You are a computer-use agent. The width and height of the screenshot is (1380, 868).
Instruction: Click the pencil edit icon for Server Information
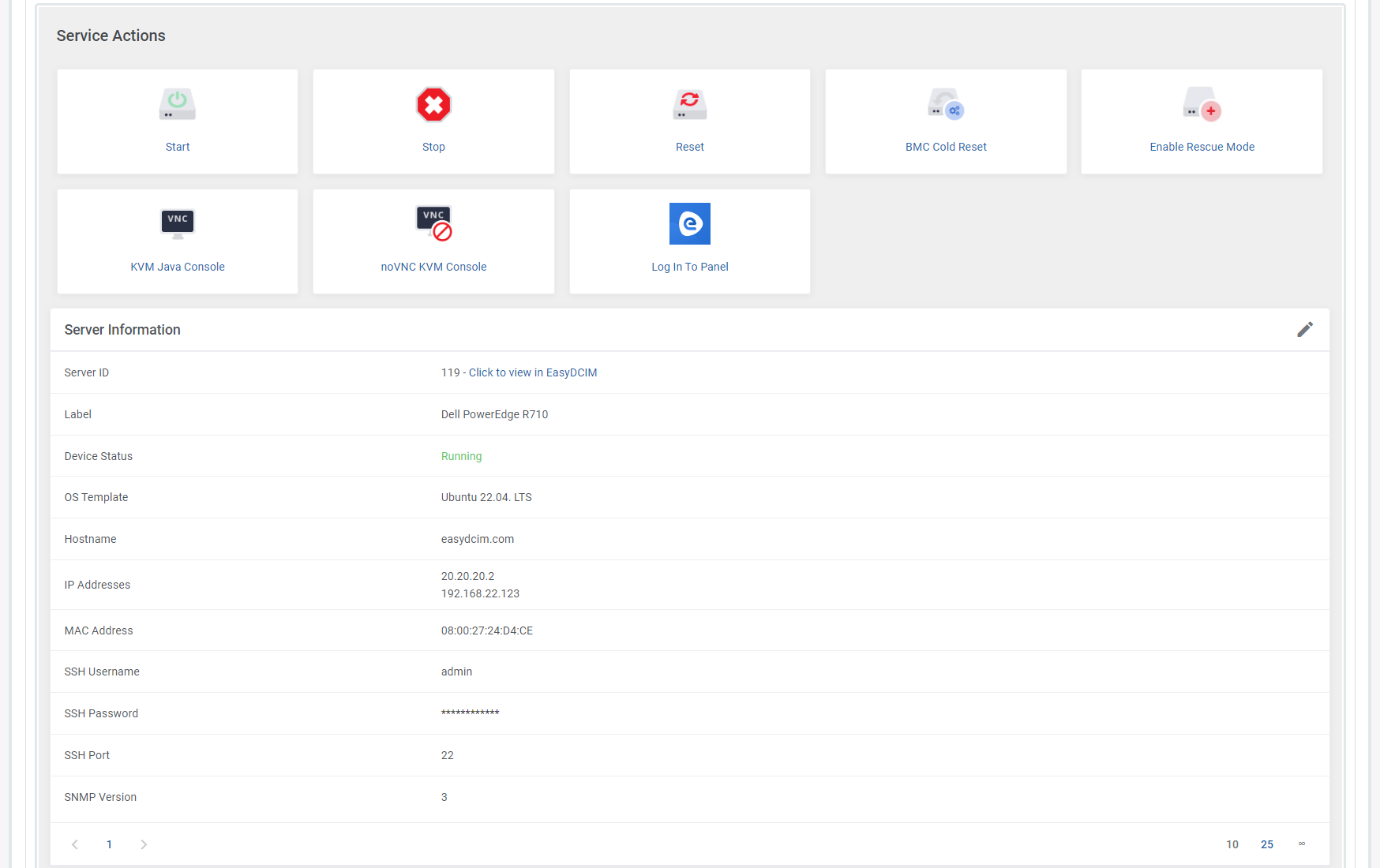(x=1306, y=329)
